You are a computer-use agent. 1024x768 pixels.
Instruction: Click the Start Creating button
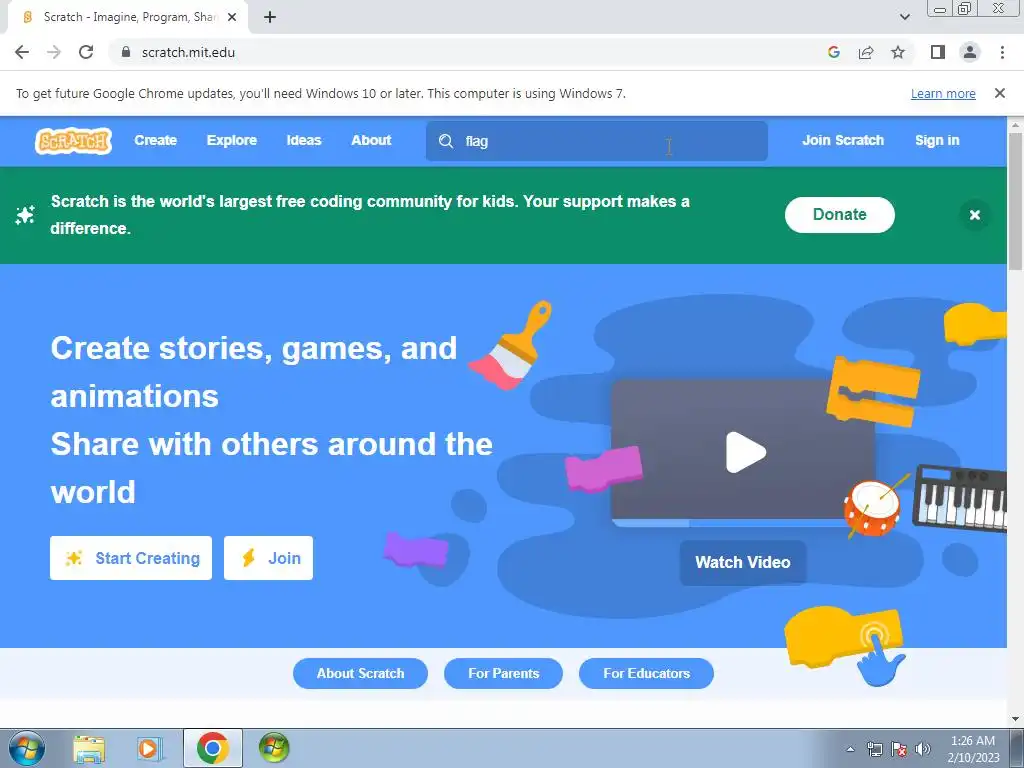131,558
